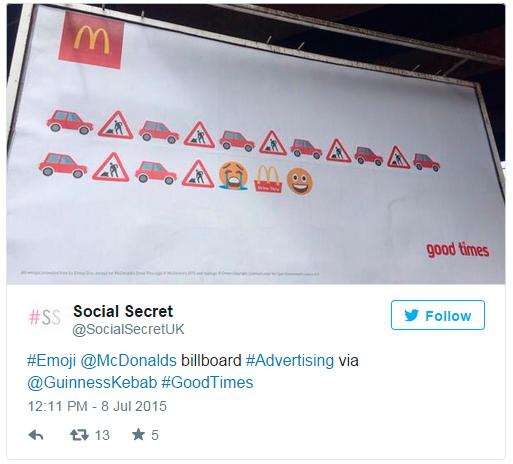Image resolution: width=513 pixels, height=464 pixels.
Task: Open the 12:11 PM - 8 Jul 2015 timestamp
Action: tap(97, 406)
